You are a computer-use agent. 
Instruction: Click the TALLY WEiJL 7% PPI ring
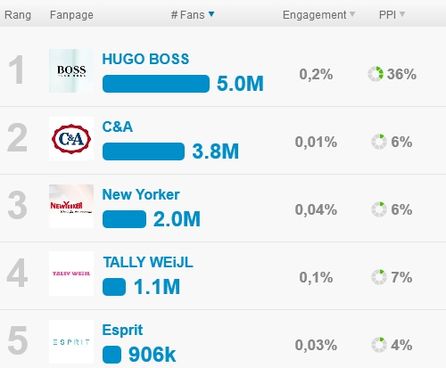click(x=379, y=277)
